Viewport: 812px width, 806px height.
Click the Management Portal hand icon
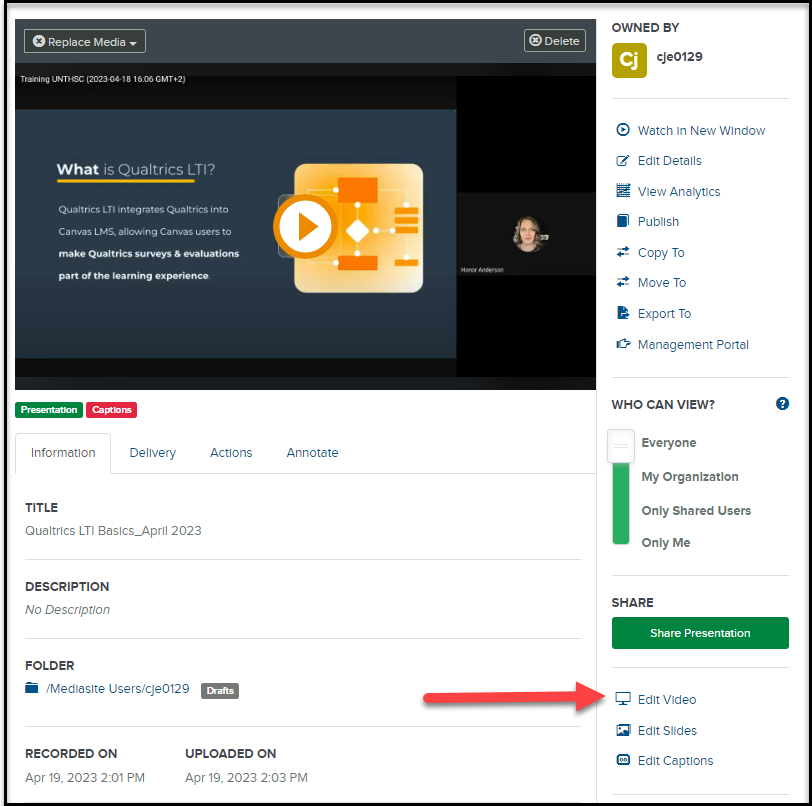pos(623,343)
